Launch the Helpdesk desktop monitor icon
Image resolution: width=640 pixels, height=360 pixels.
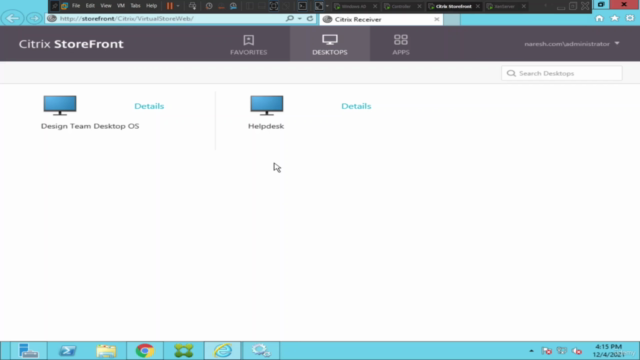coord(267,105)
